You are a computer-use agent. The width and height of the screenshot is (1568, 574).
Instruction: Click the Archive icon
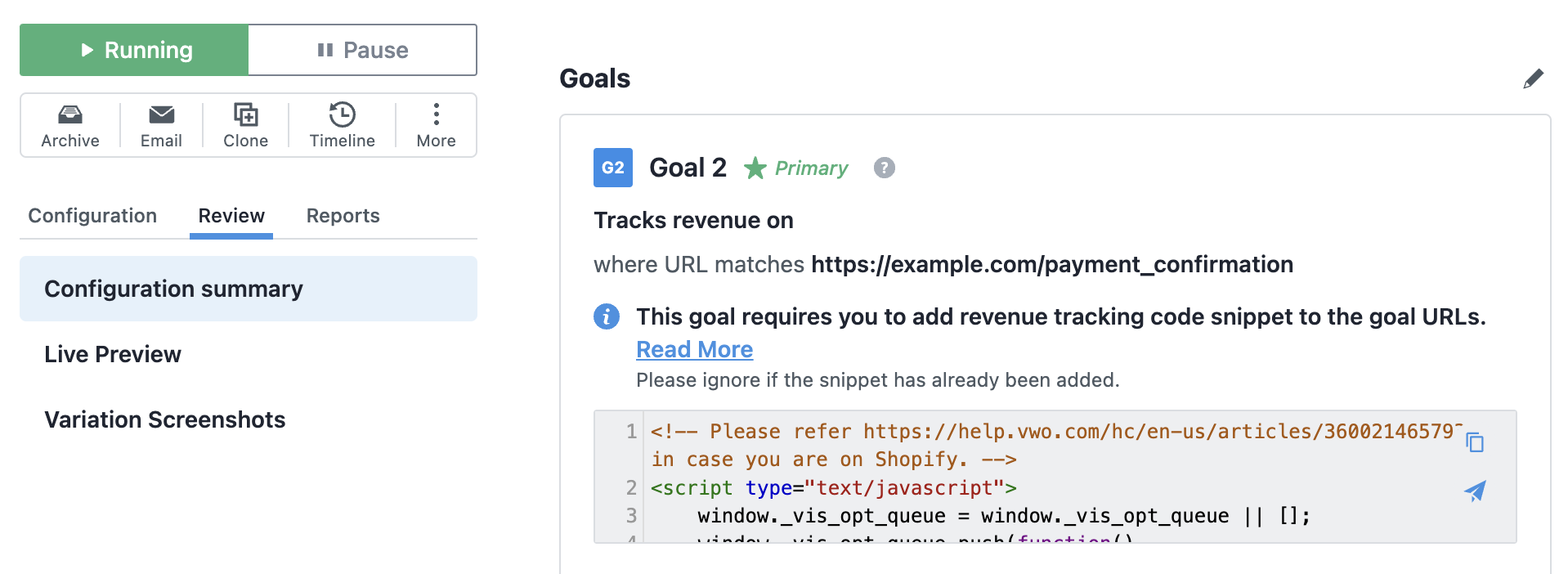tap(70, 114)
